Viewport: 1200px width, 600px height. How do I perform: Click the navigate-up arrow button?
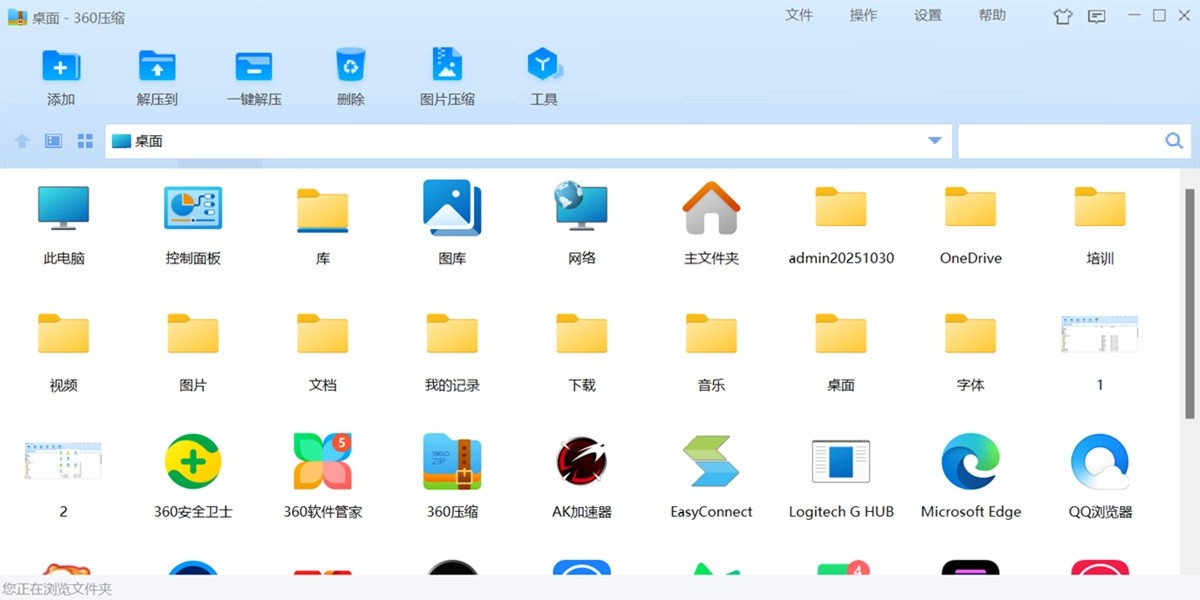(21, 140)
